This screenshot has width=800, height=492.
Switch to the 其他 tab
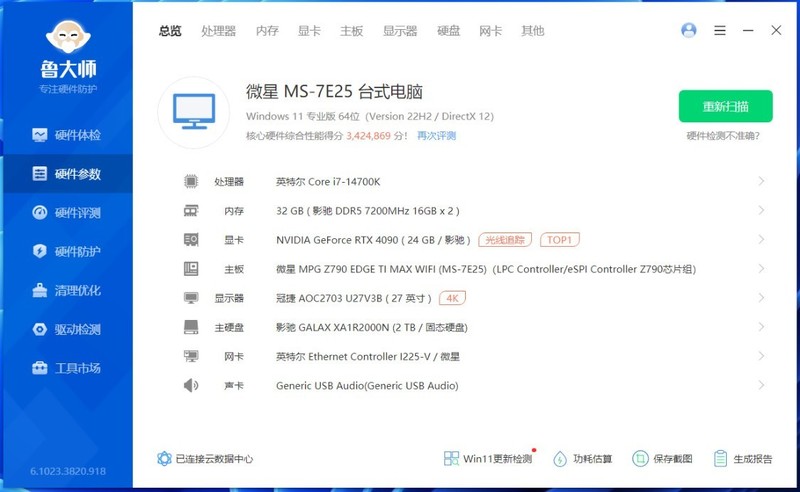coord(533,31)
